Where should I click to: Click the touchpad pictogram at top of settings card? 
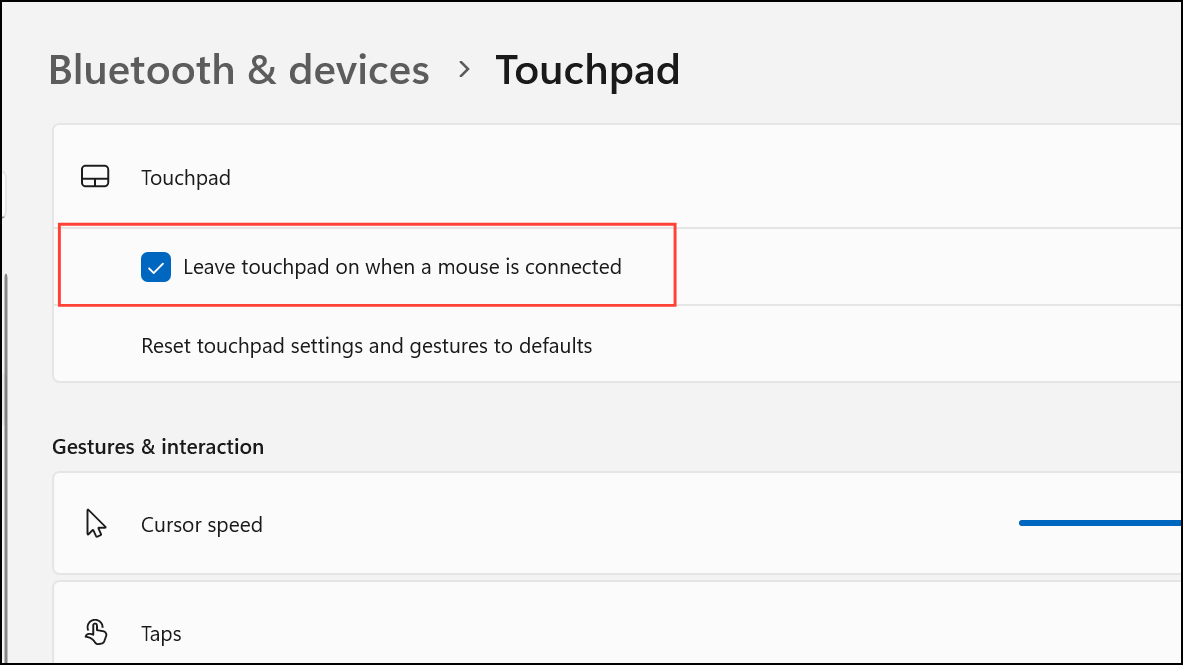[95, 176]
